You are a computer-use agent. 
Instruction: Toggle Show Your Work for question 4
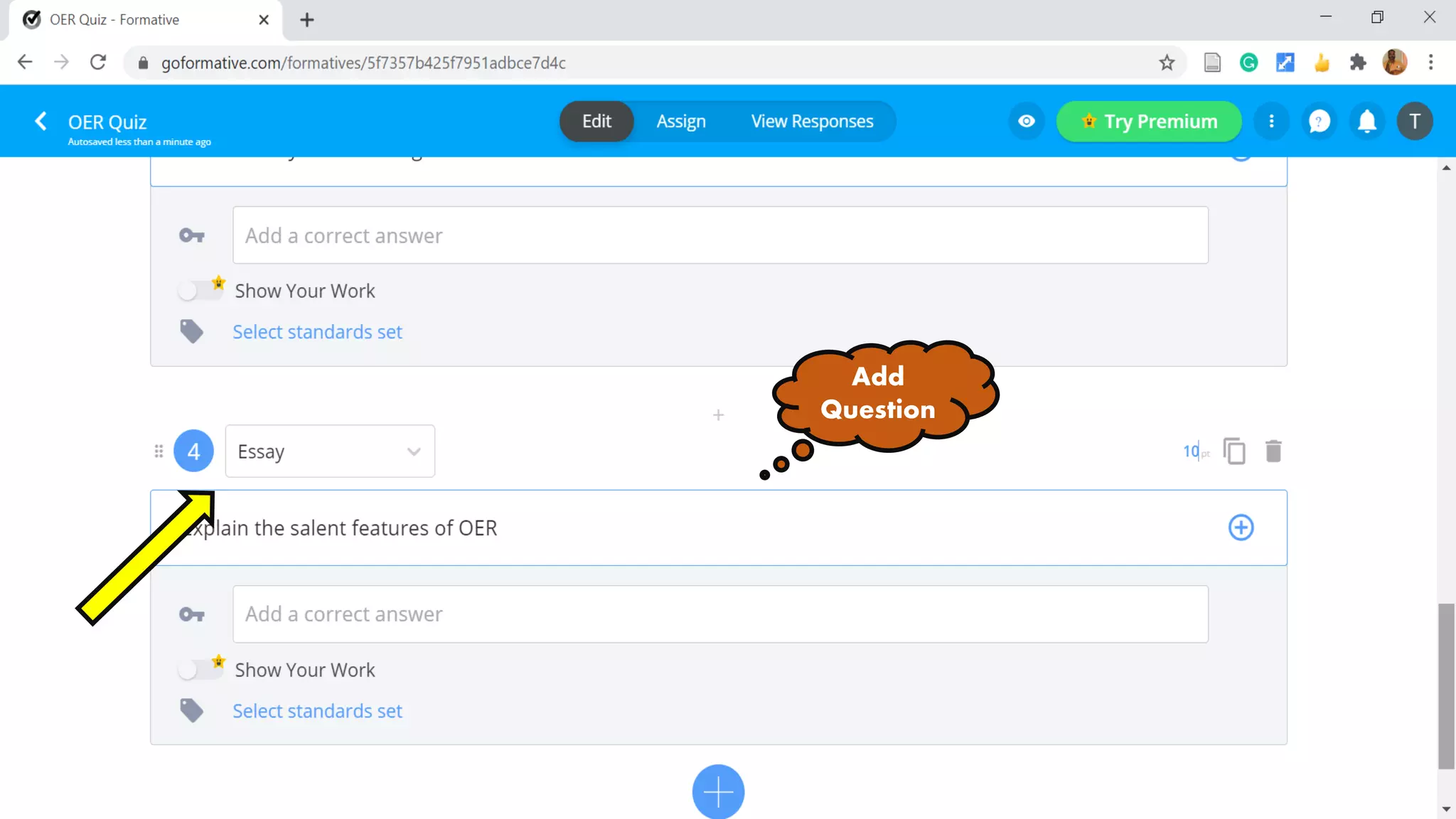(x=199, y=670)
